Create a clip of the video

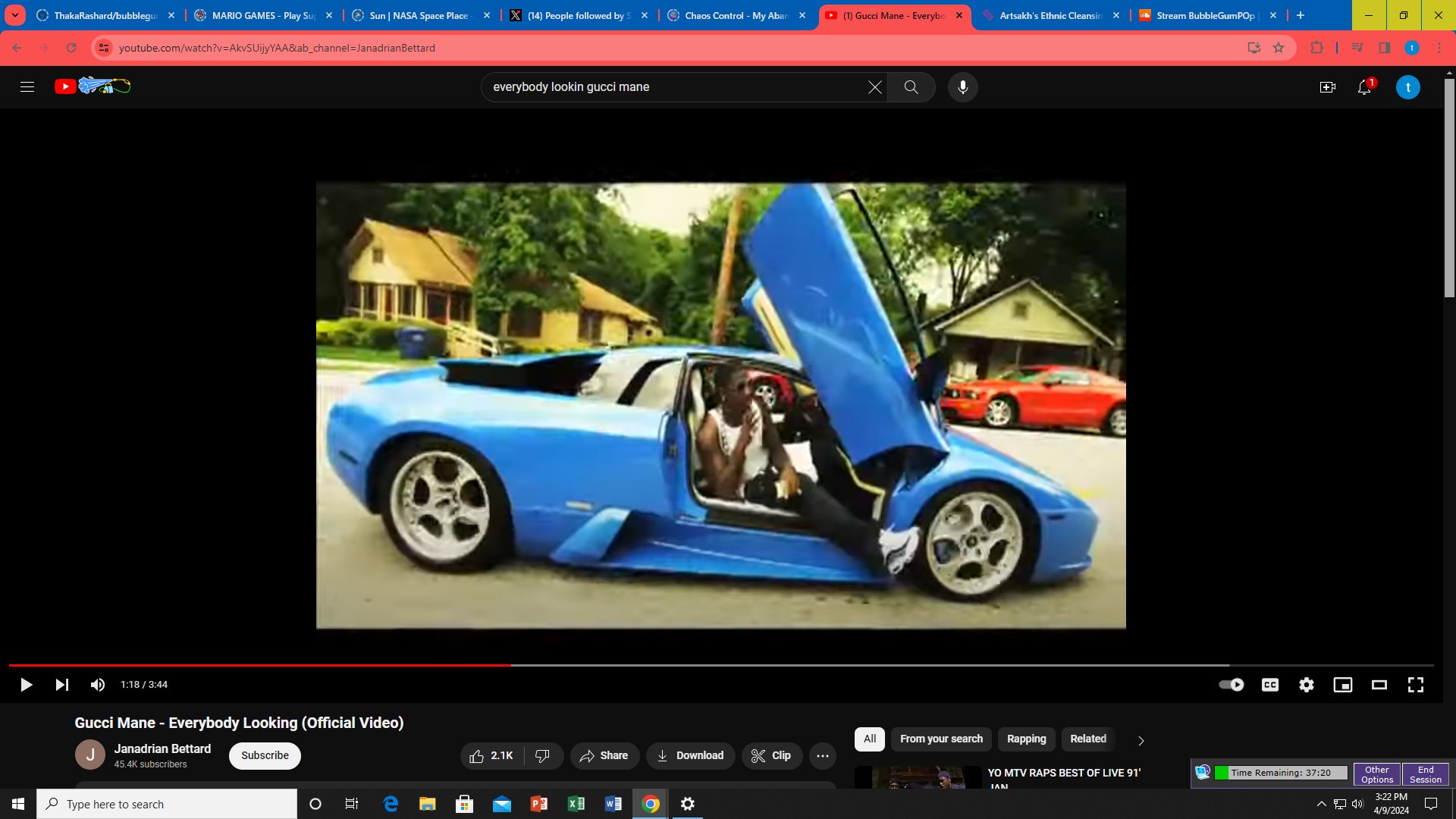771,756
